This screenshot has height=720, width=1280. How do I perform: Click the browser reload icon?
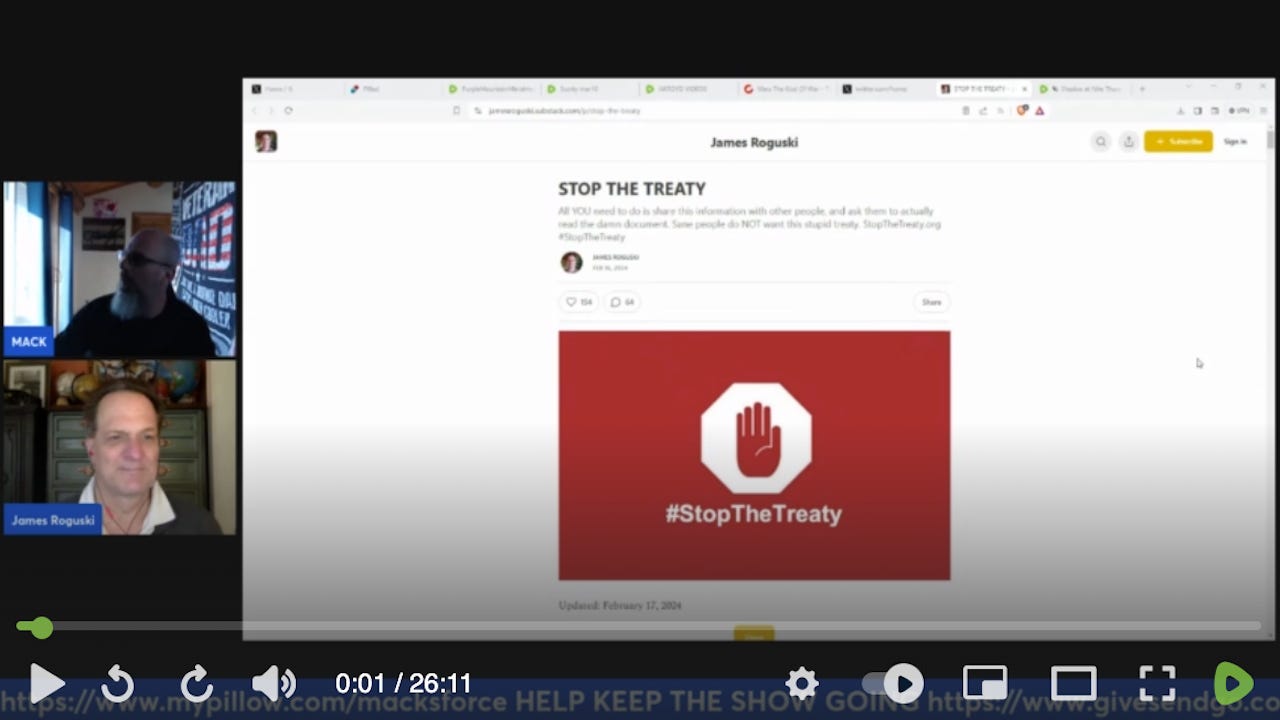288,111
